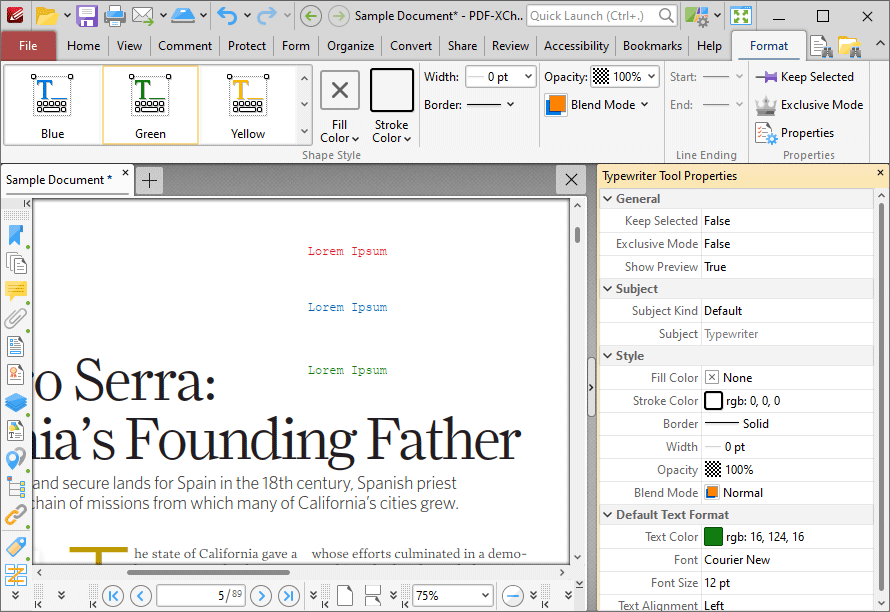Open the Links chain icon pane
Image resolution: width=890 pixels, height=612 pixels.
pyautogui.click(x=15, y=515)
